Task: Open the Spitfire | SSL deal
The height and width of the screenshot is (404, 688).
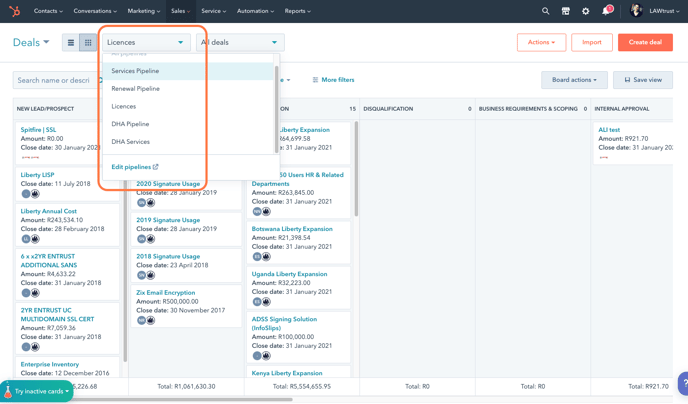Action: coord(38,130)
